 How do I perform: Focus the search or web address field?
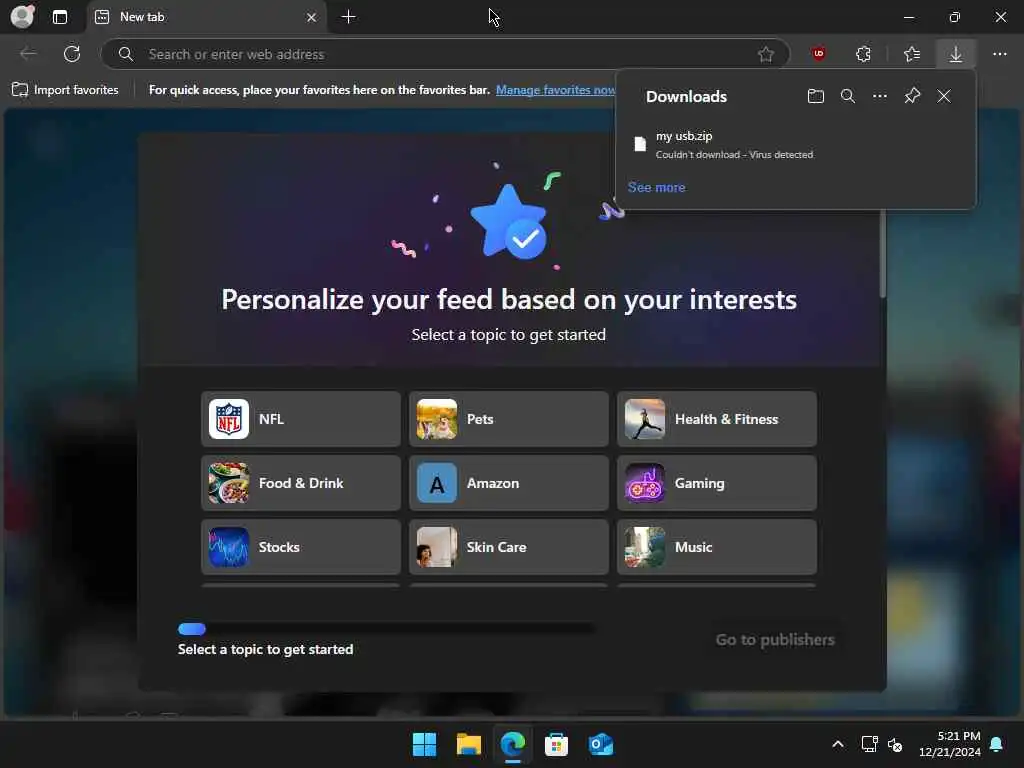pos(444,54)
